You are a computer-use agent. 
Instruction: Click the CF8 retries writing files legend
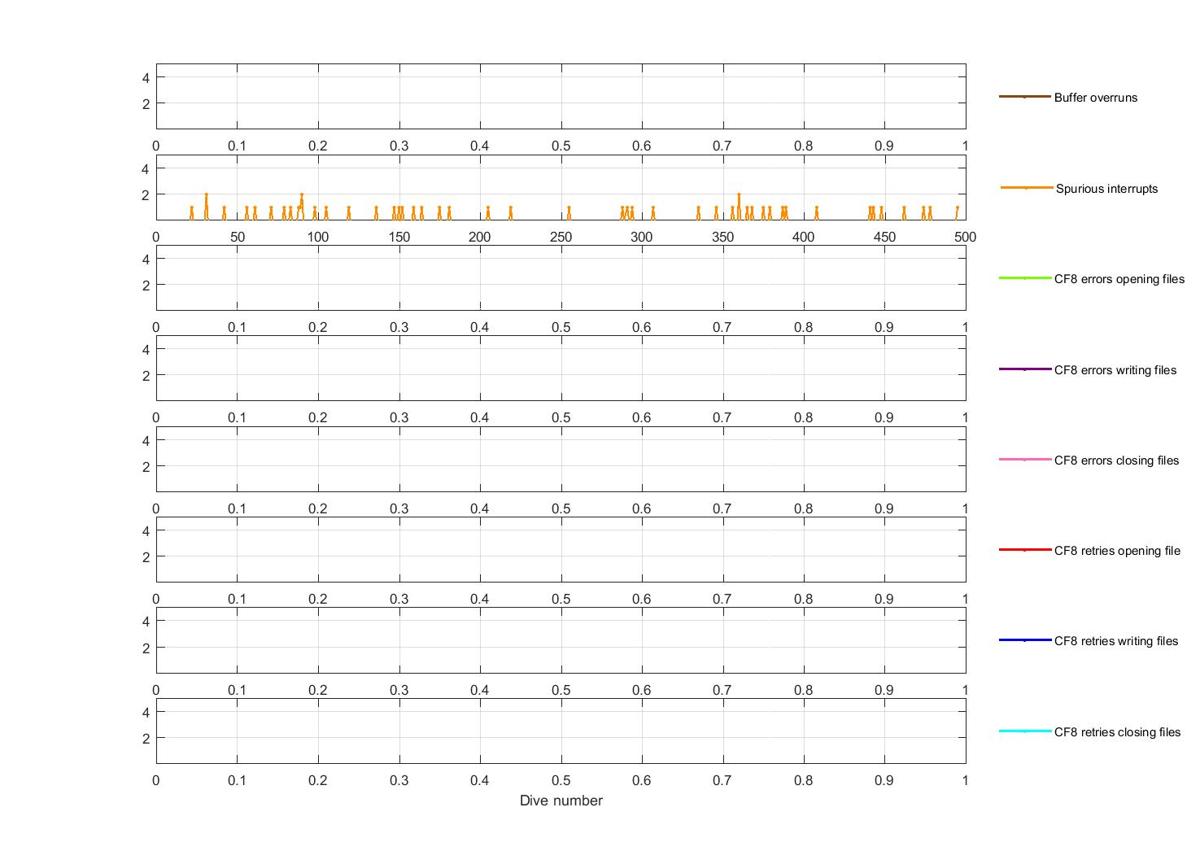[1116, 641]
